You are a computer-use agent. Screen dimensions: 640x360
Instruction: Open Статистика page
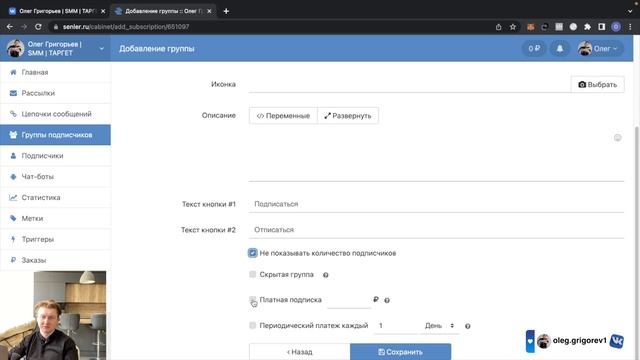point(55,197)
